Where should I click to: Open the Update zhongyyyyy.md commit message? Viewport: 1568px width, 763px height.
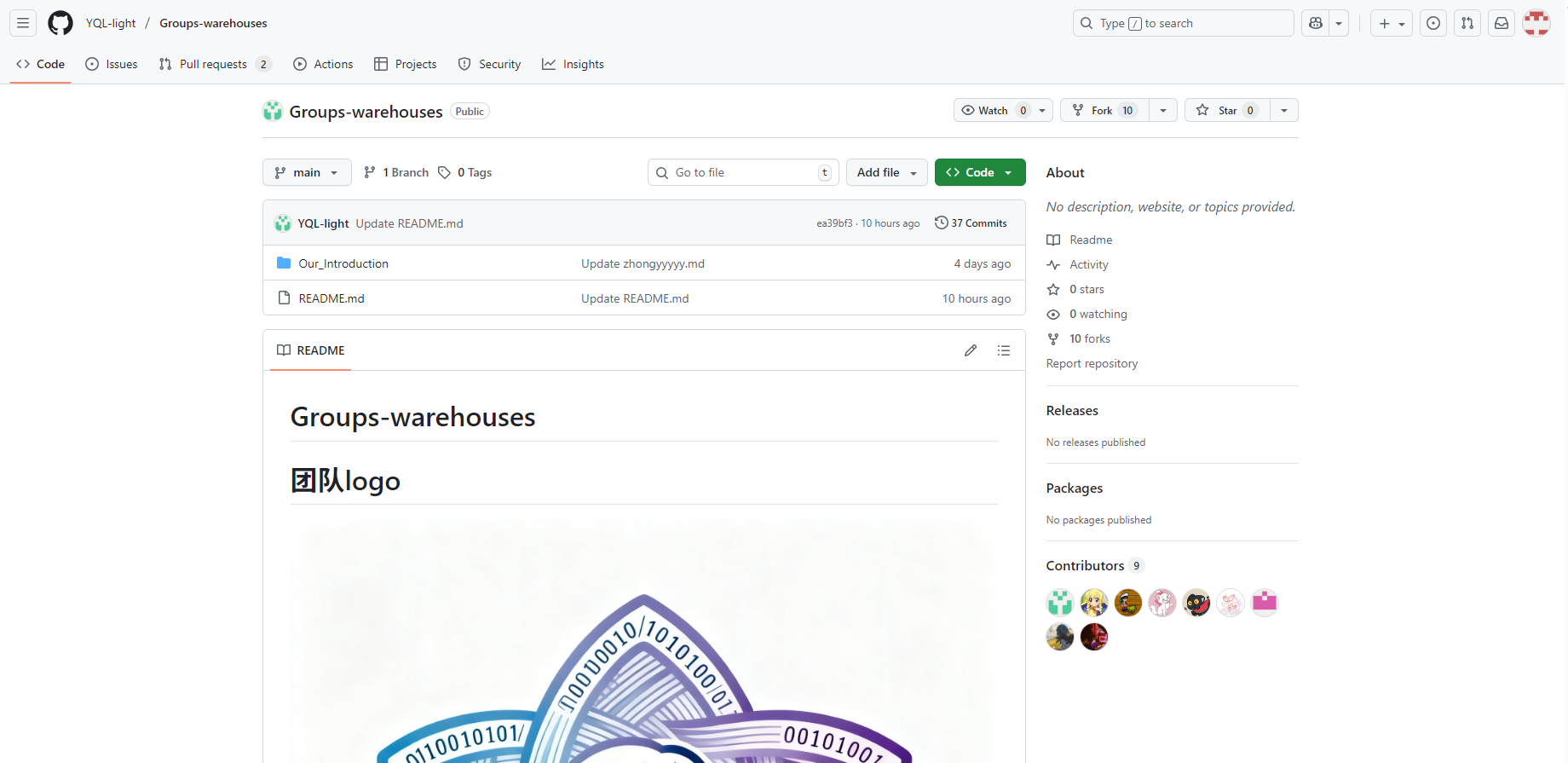(643, 263)
